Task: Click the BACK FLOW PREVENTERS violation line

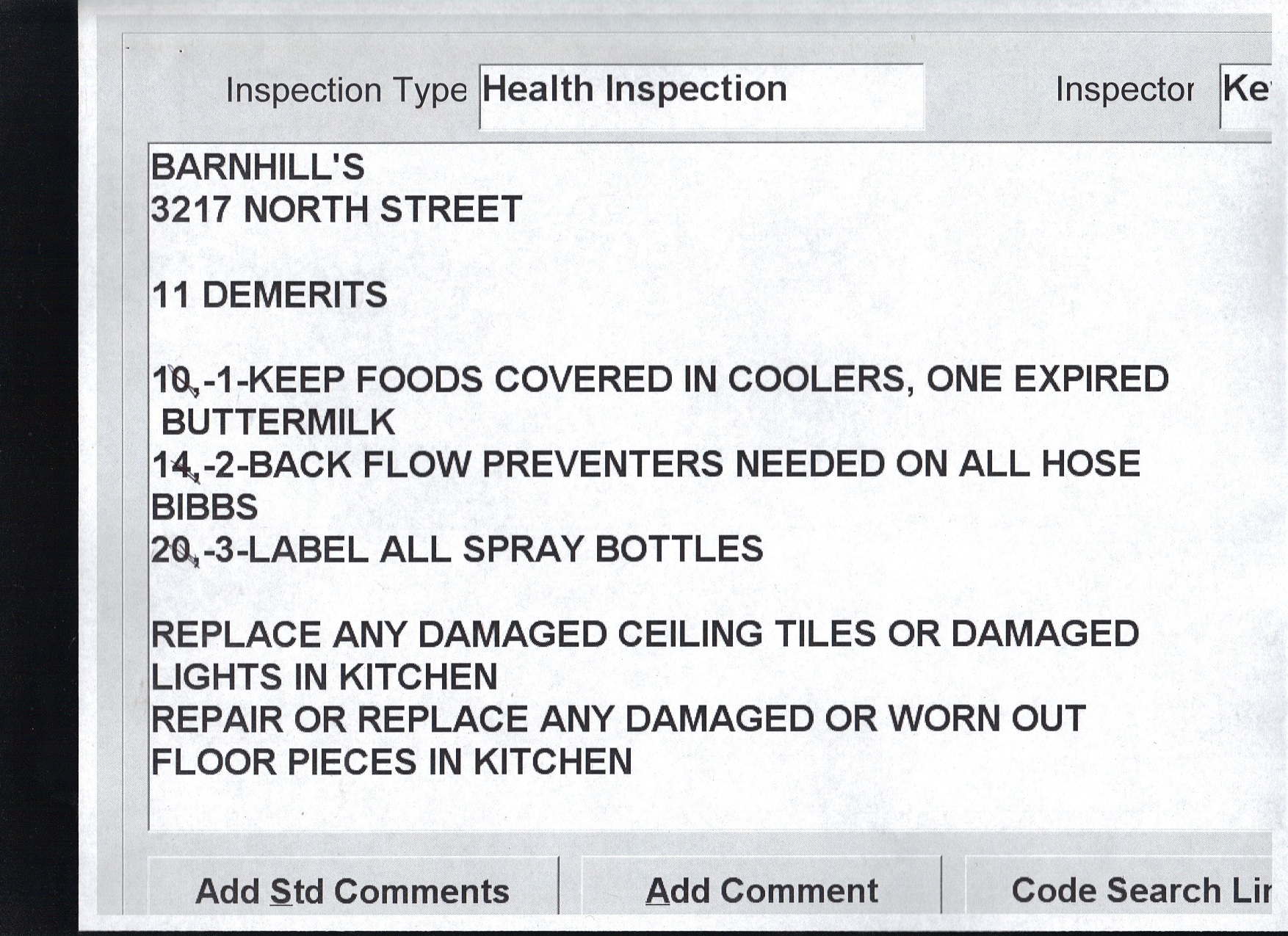Action: point(646,465)
